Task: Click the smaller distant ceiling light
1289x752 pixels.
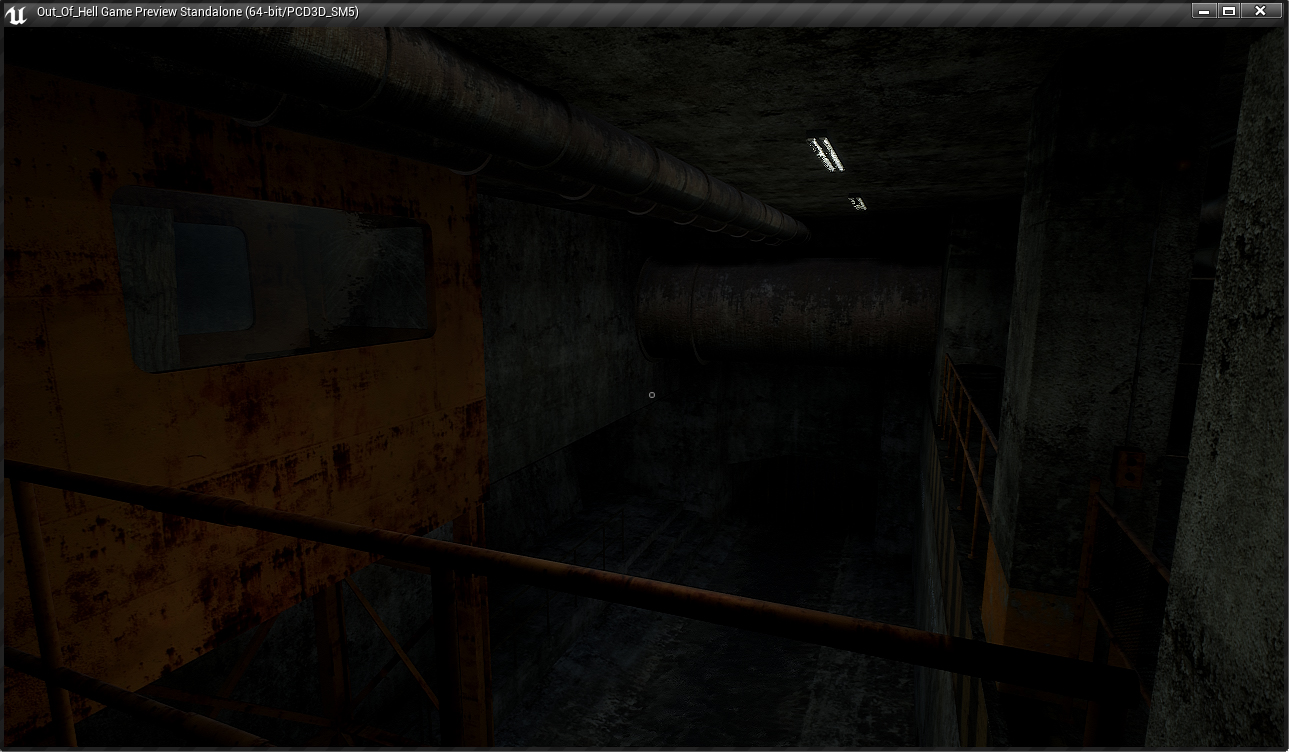Action: pyautogui.click(x=858, y=204)
